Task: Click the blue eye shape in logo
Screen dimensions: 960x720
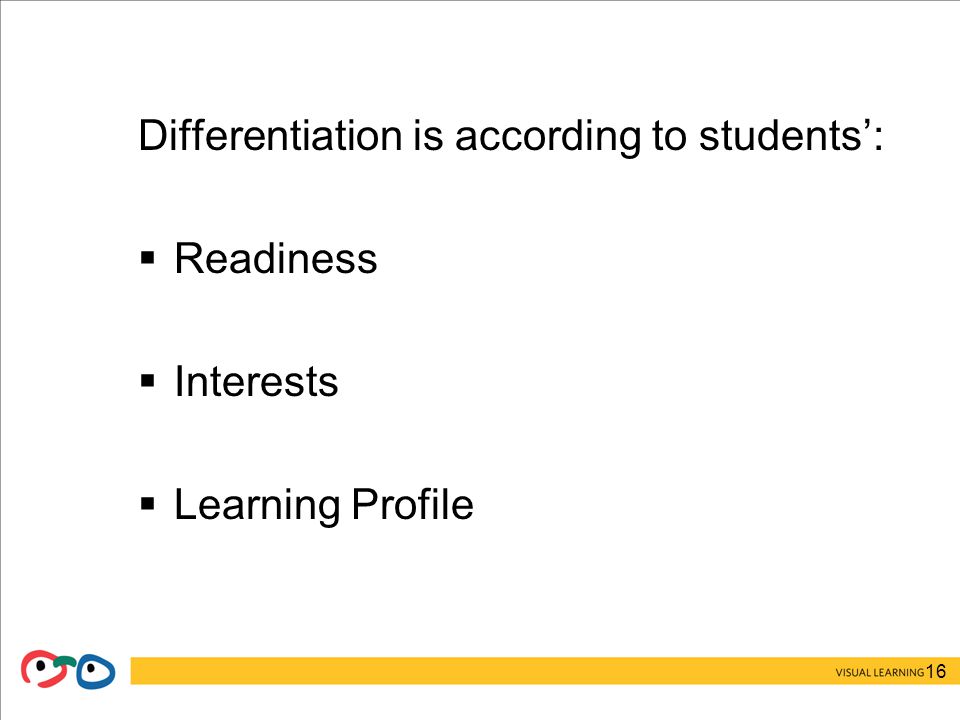Action: [96, 672]
